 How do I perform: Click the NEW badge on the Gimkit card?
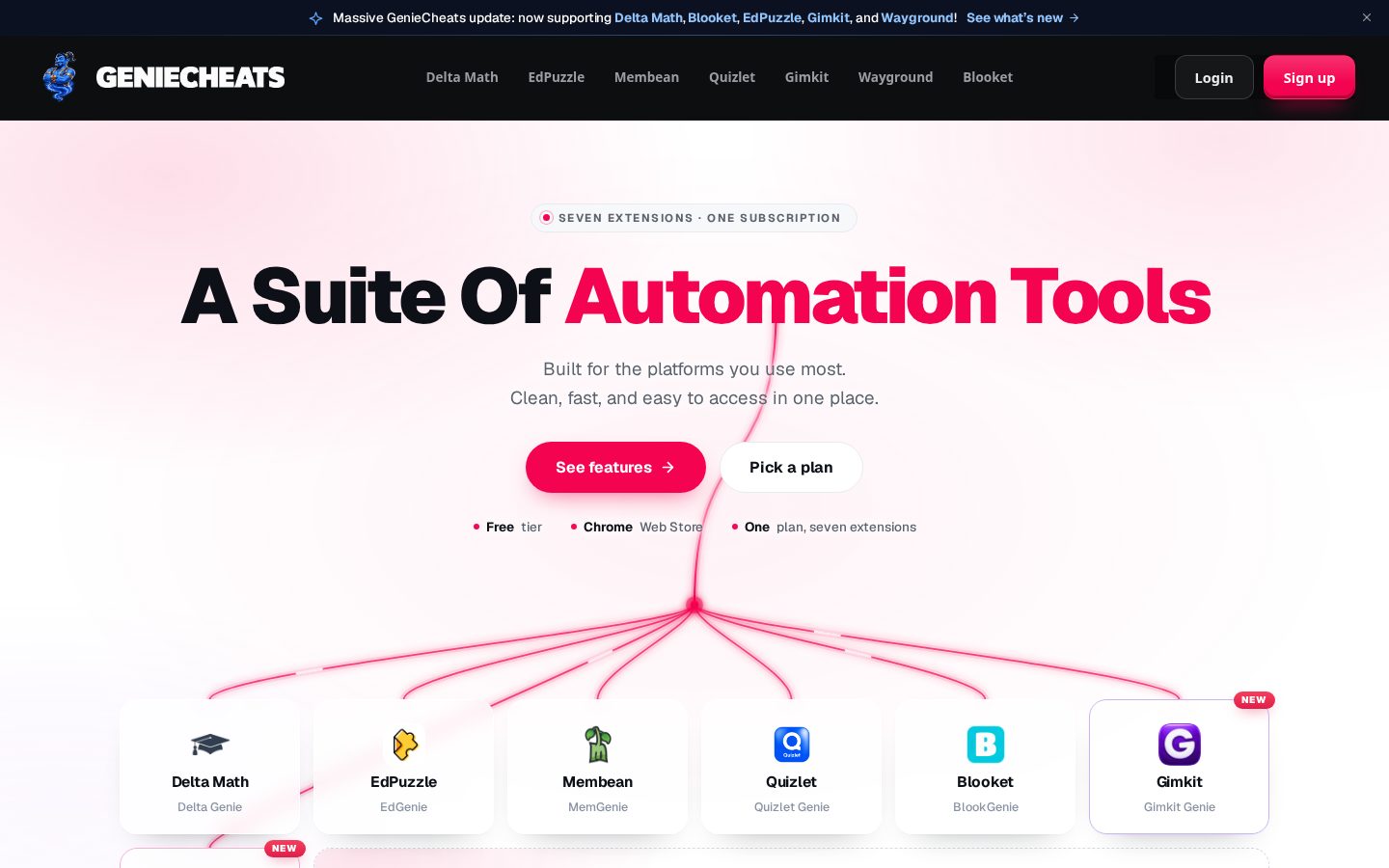pos(1254,700)
